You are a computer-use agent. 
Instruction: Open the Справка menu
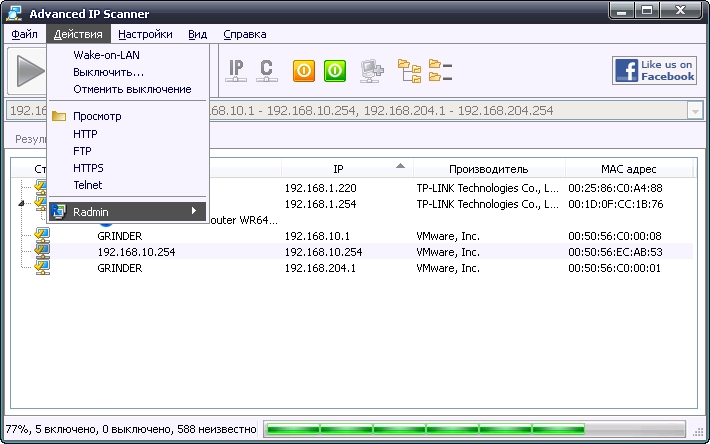coord(245,34)
